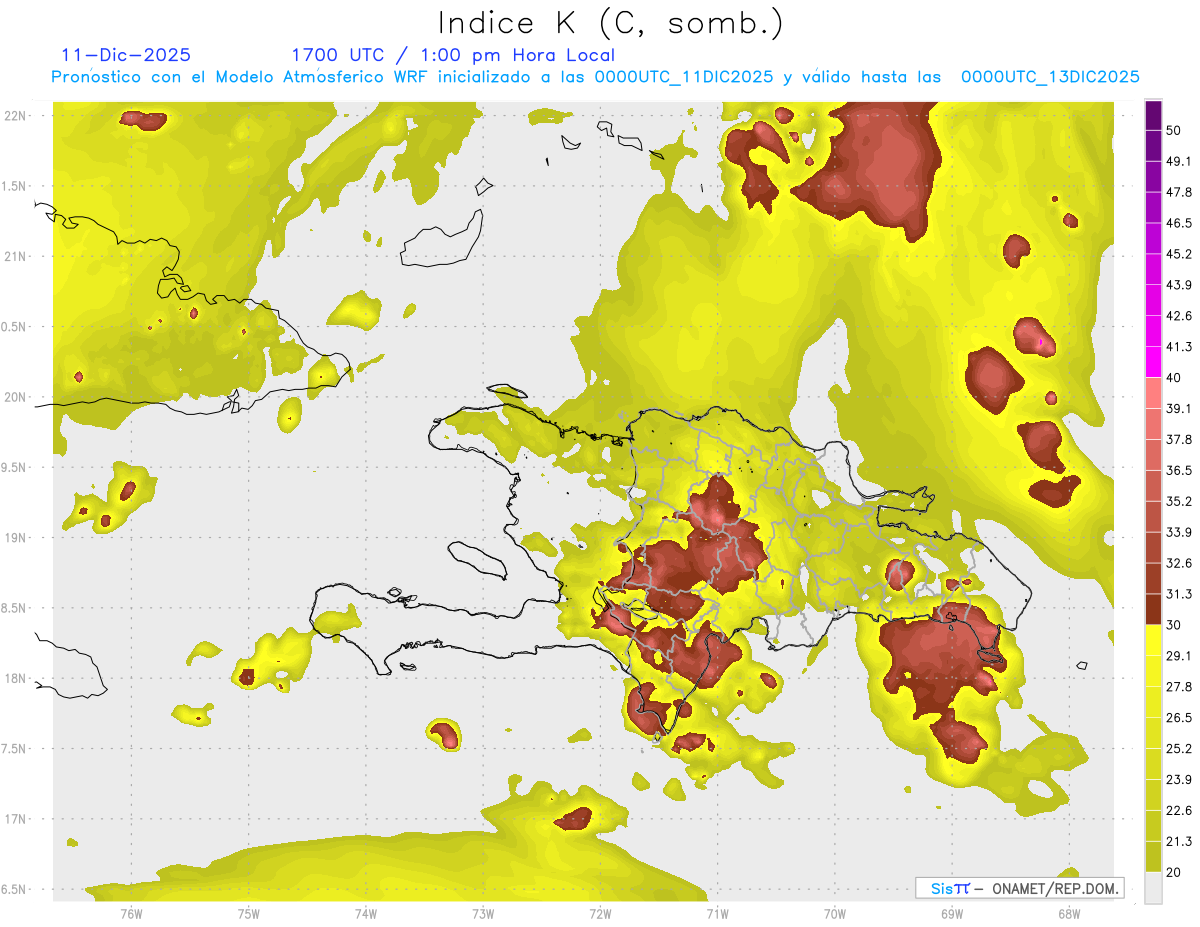1200x927 pixels.
Task: Click the "19N" latitude label
Action: [x=15, y=538]
